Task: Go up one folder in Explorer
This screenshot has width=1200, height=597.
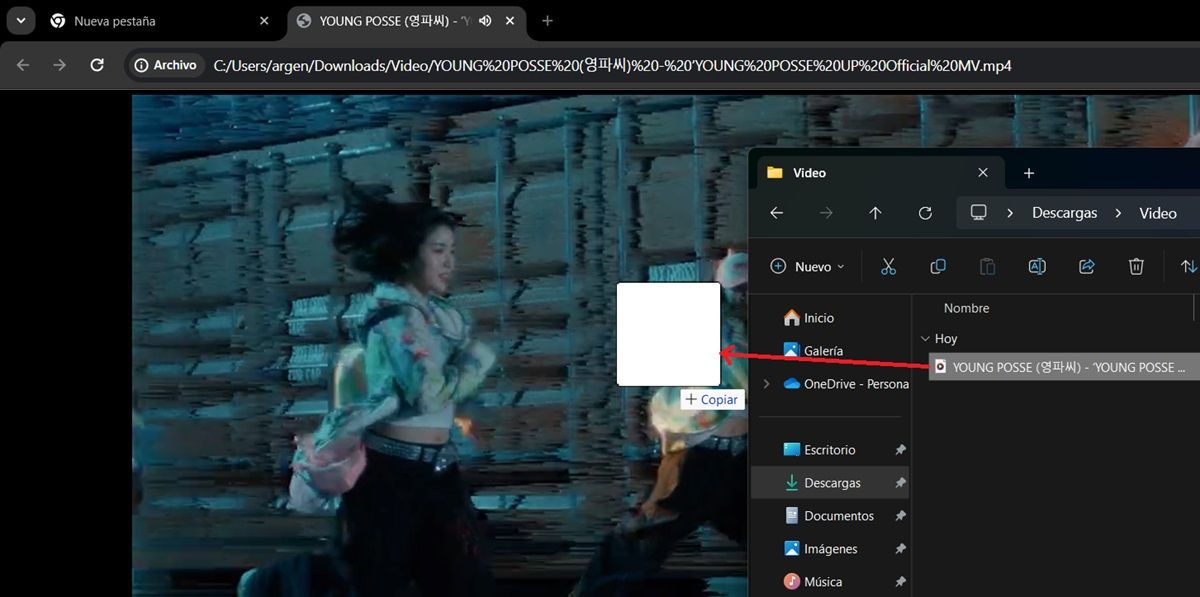Action: [x=876, y=213]
